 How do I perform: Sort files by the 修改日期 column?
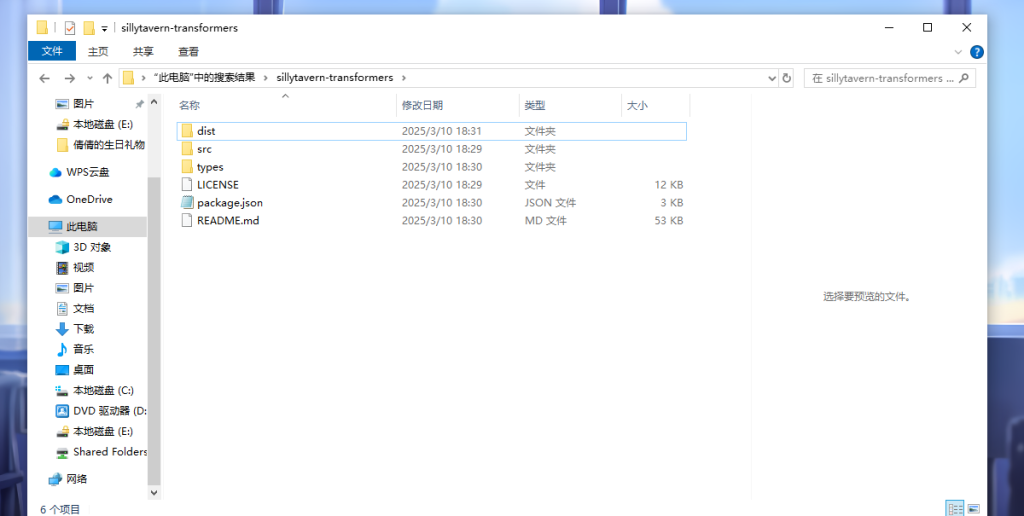click(x=422, y=105)
